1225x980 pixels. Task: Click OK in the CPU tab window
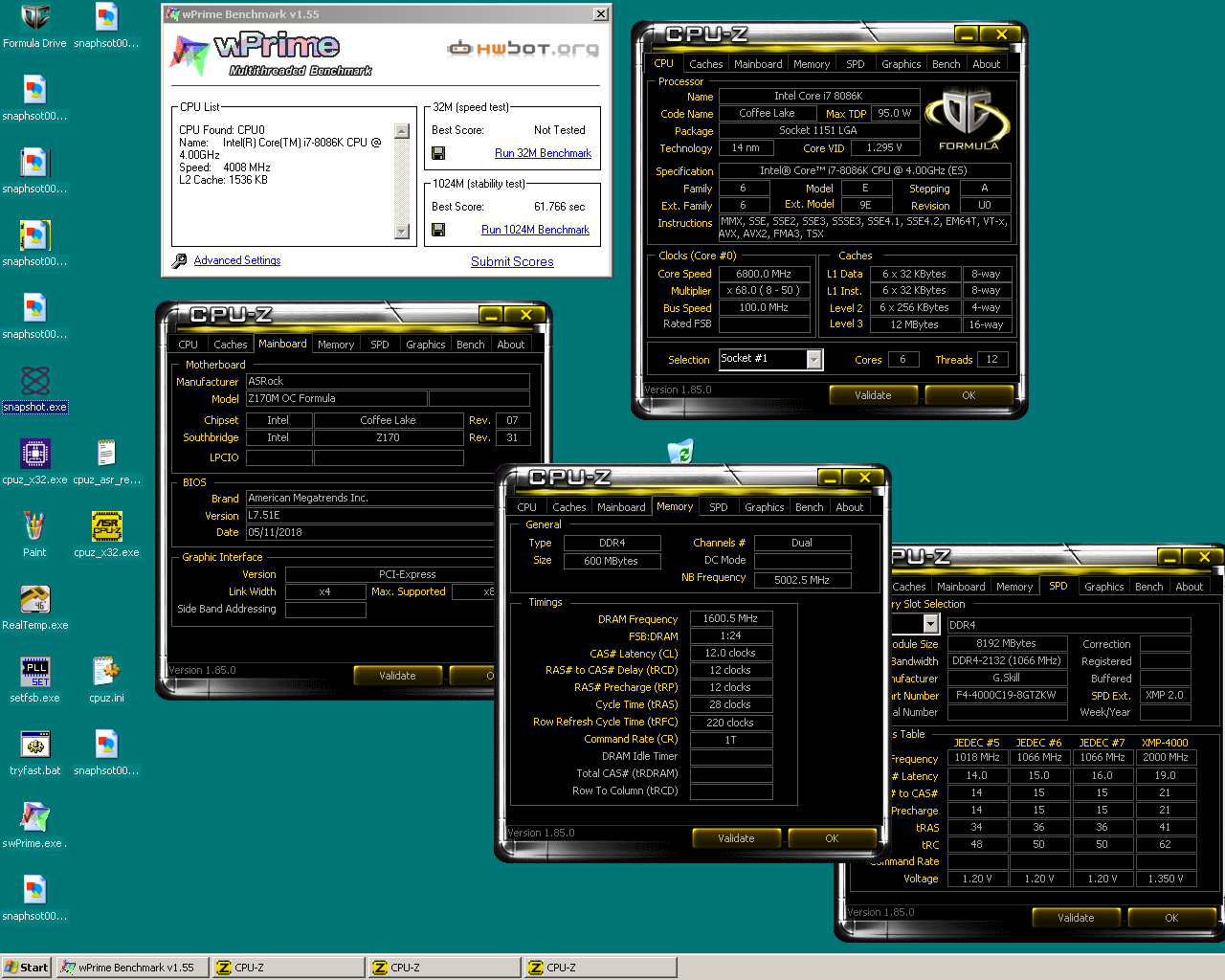[969, 395]
